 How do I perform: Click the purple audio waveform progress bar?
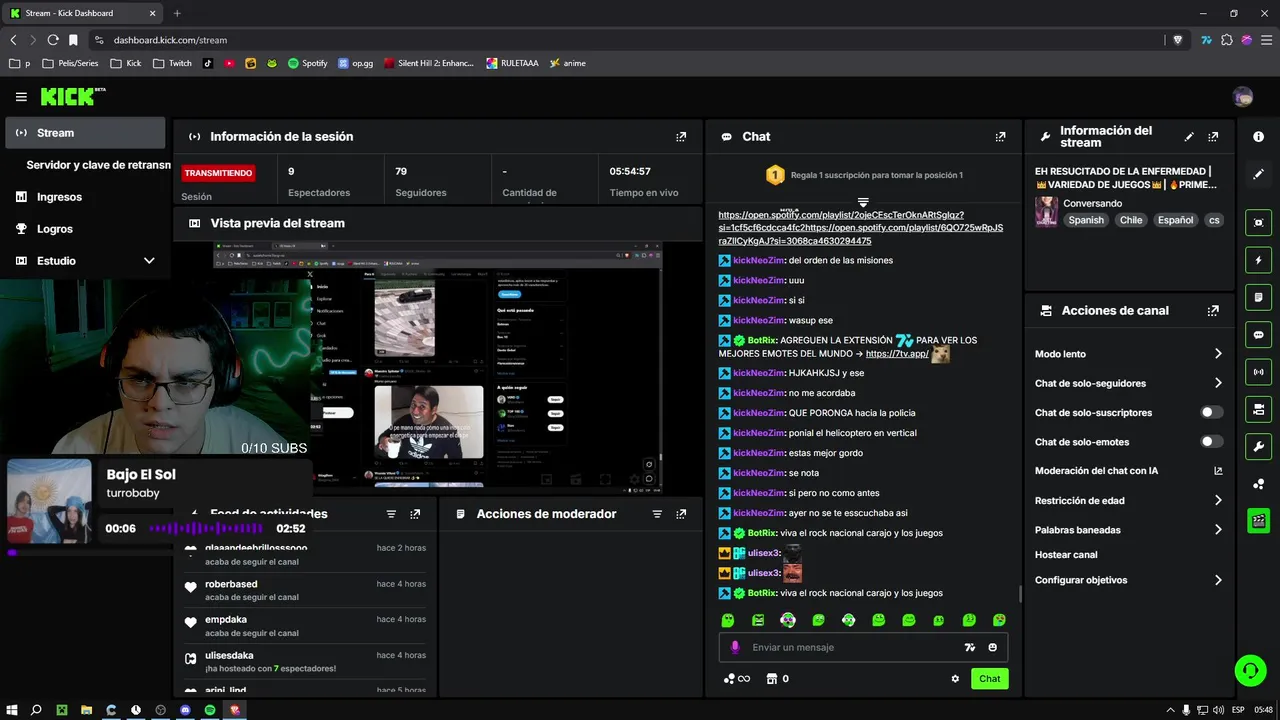coord(205,528)
